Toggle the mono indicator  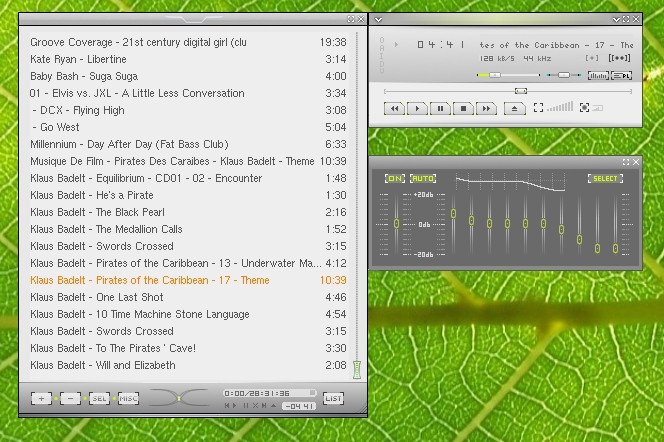coord(592,58)
